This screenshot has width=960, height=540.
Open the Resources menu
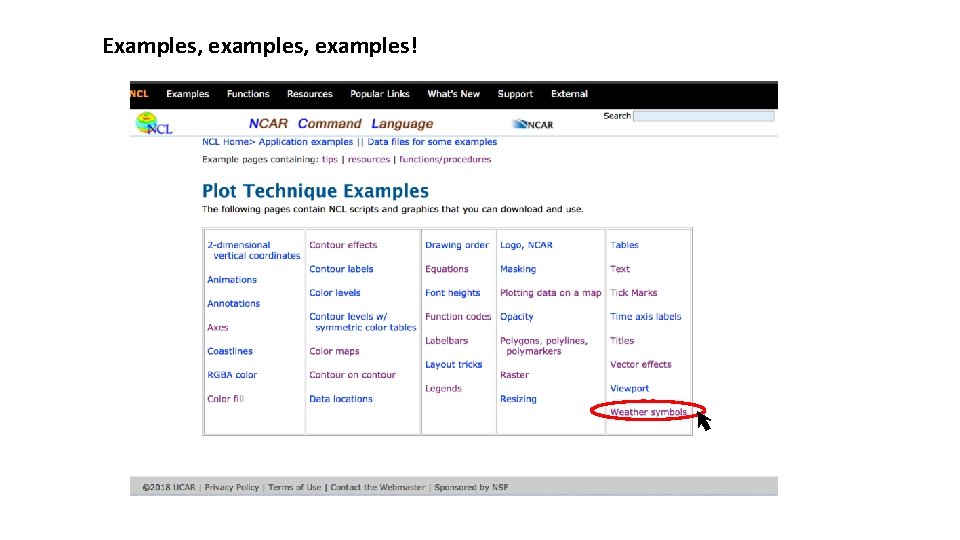click(x=310, y=94)
